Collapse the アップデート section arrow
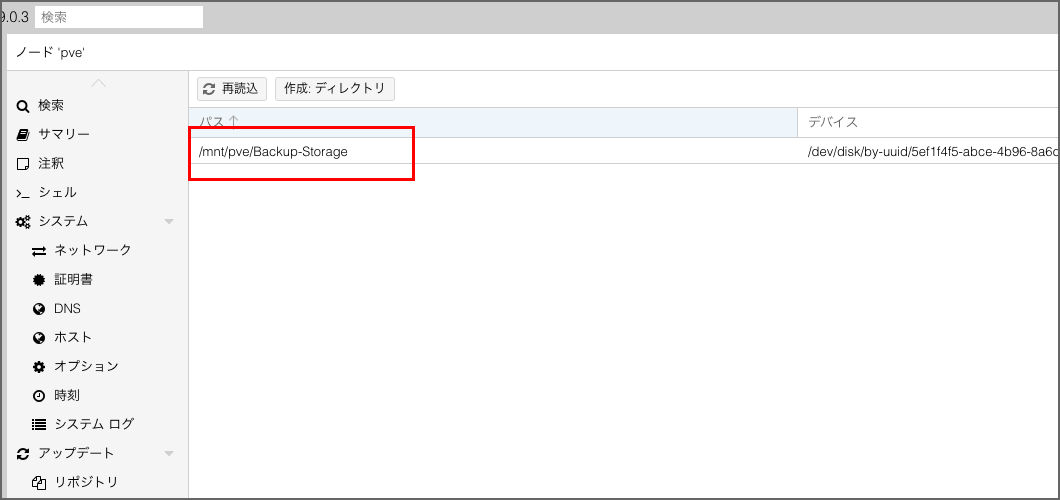Screen dimensions: 1060x500 coord(169,454)
